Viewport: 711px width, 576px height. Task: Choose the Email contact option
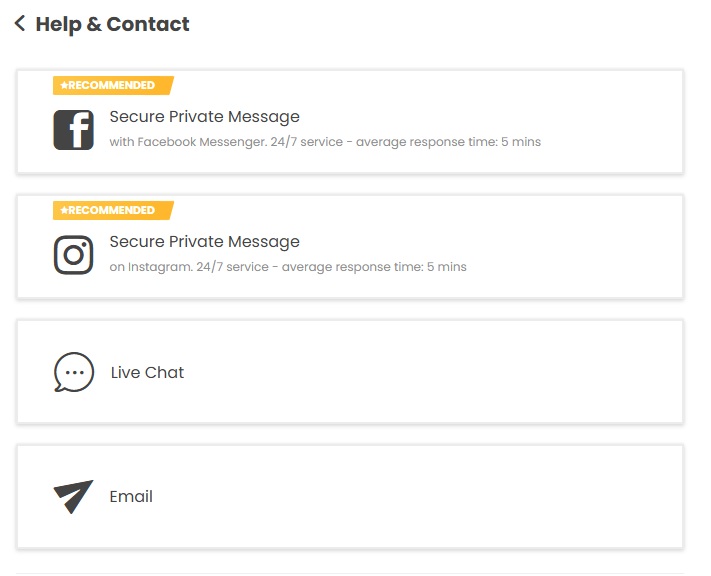(x=131, y=496)
